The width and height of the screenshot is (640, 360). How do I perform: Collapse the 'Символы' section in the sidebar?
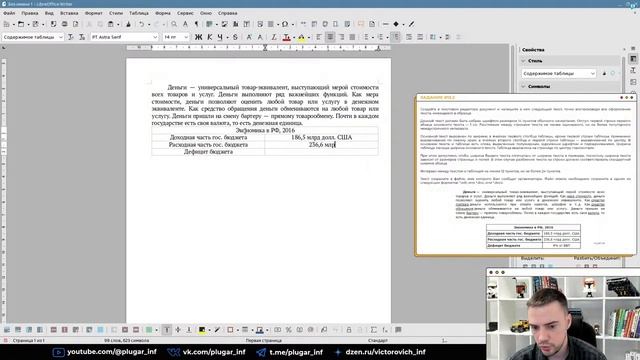coord(524,87)
